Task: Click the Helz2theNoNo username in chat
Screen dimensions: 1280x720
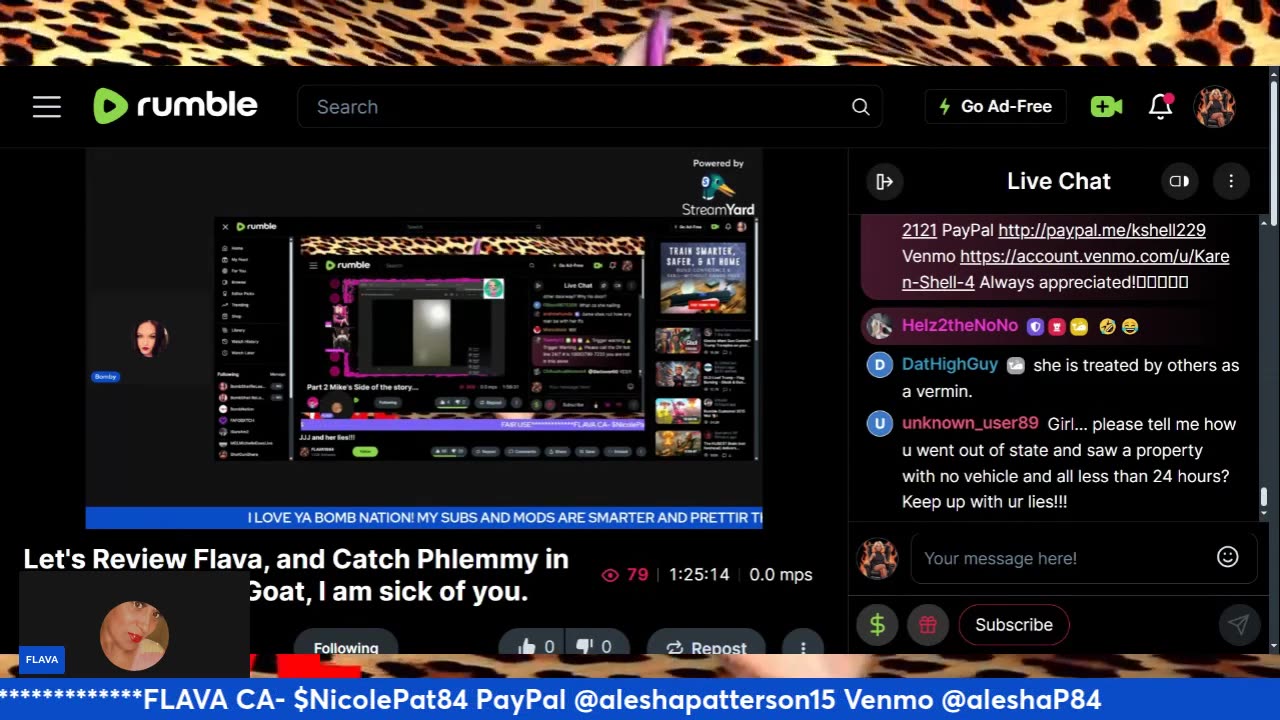Action: coord(960,326)
